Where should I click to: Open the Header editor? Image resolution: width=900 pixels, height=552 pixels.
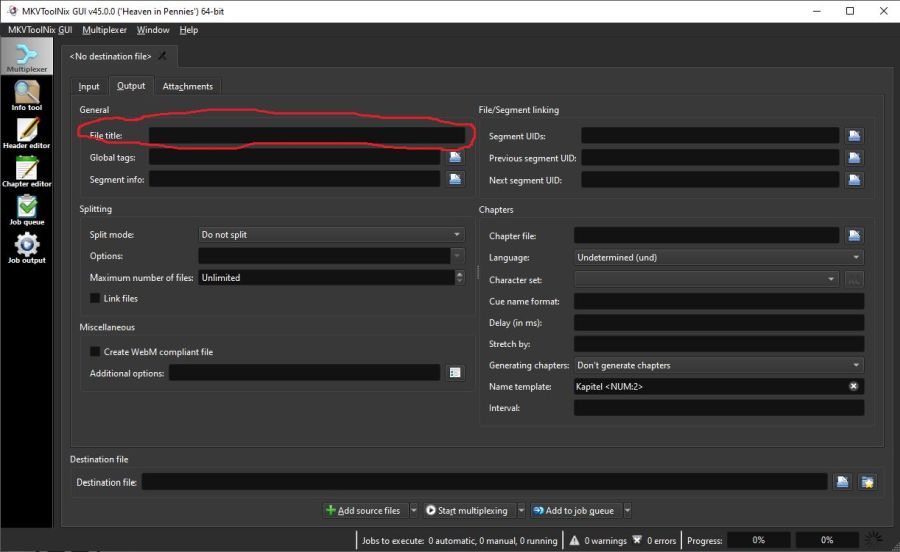[x=26, y=134]
